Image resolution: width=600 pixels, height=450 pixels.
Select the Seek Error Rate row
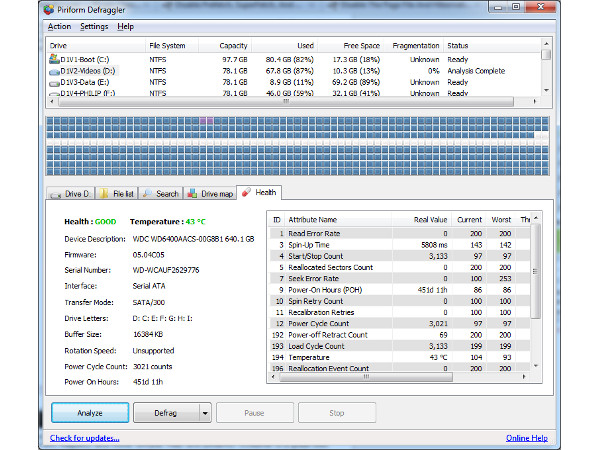point(400,279)
